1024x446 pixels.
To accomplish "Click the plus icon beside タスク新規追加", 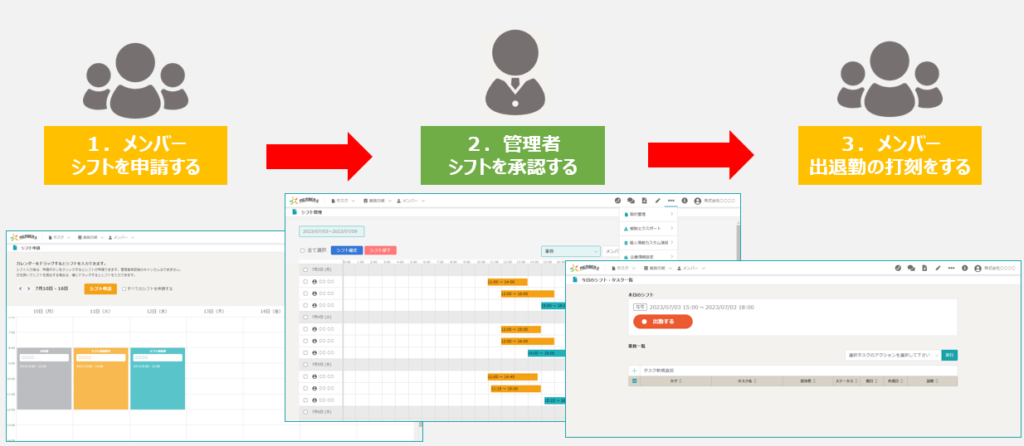I will [634, 370].
